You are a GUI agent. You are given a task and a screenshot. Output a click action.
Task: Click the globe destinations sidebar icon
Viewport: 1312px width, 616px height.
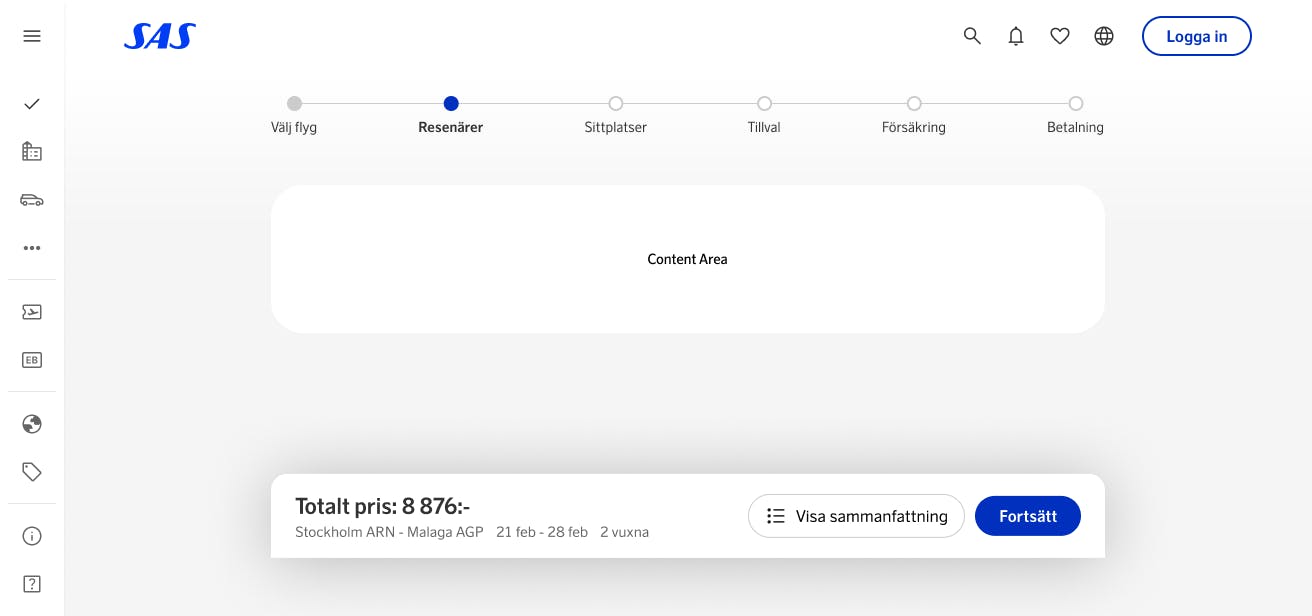32,424
